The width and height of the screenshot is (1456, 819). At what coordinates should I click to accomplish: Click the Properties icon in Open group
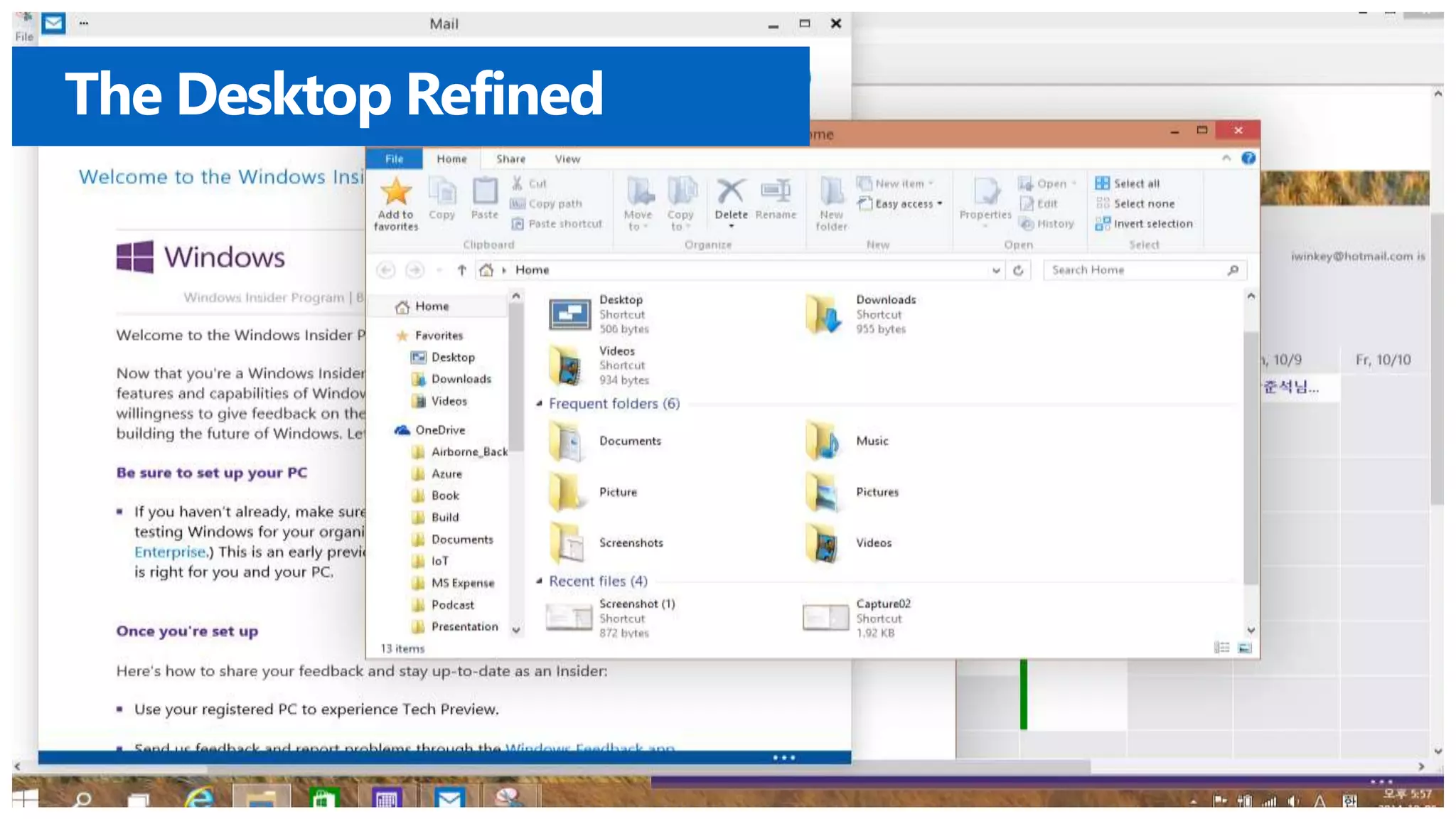point(985,191)
